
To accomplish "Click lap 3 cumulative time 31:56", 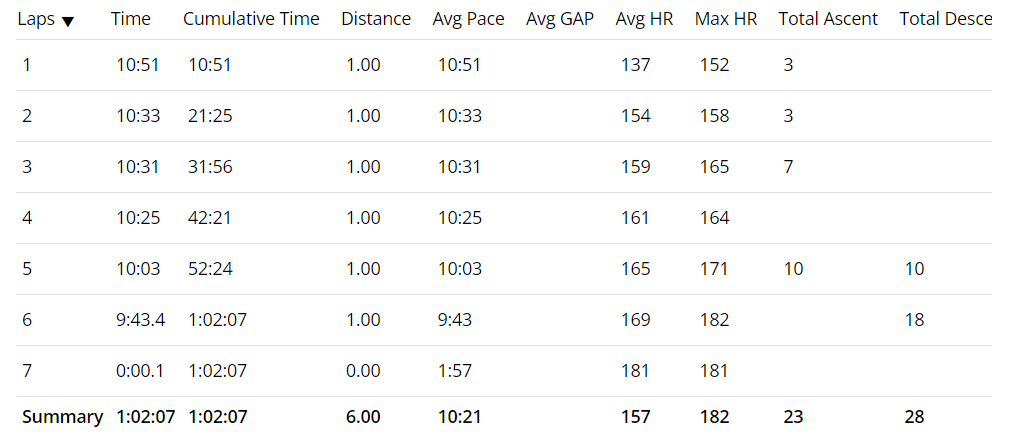I will click(210, 167).
